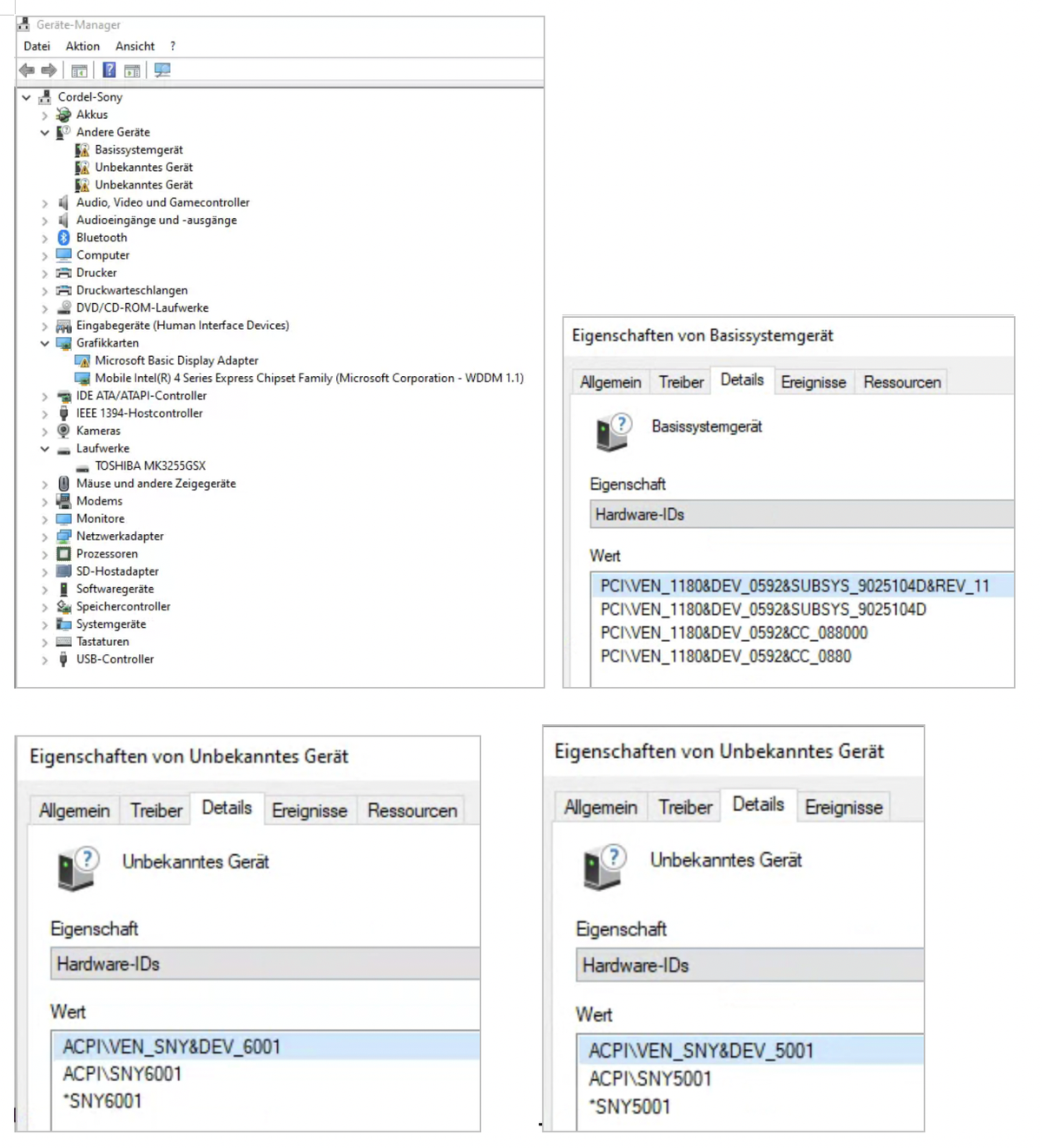This screenshot has height=1148, width=1042.
Task: Expand the Akkus category
Action: click(x=45, y=115)
